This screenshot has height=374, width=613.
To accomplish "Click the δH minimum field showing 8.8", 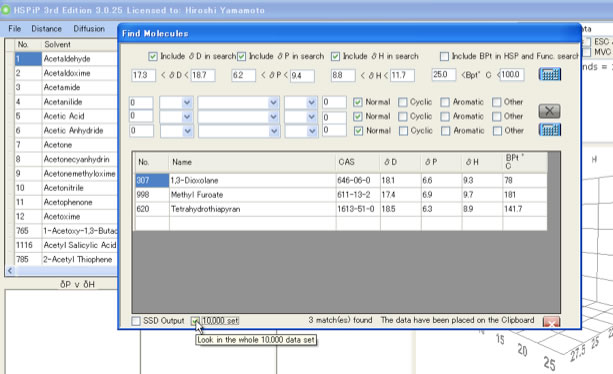I will 343,75.
